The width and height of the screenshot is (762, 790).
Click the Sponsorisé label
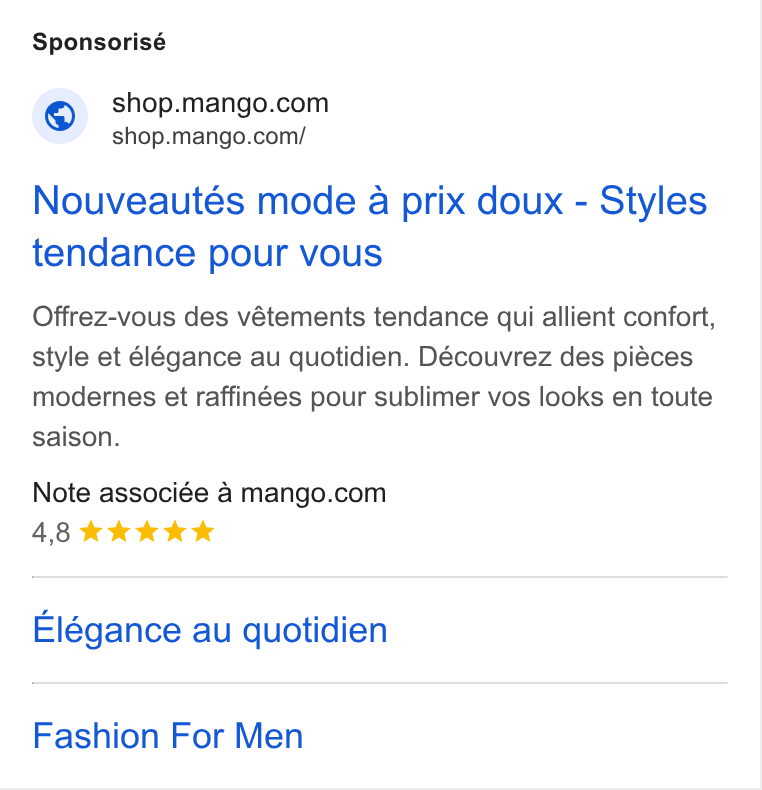(99, 41)
